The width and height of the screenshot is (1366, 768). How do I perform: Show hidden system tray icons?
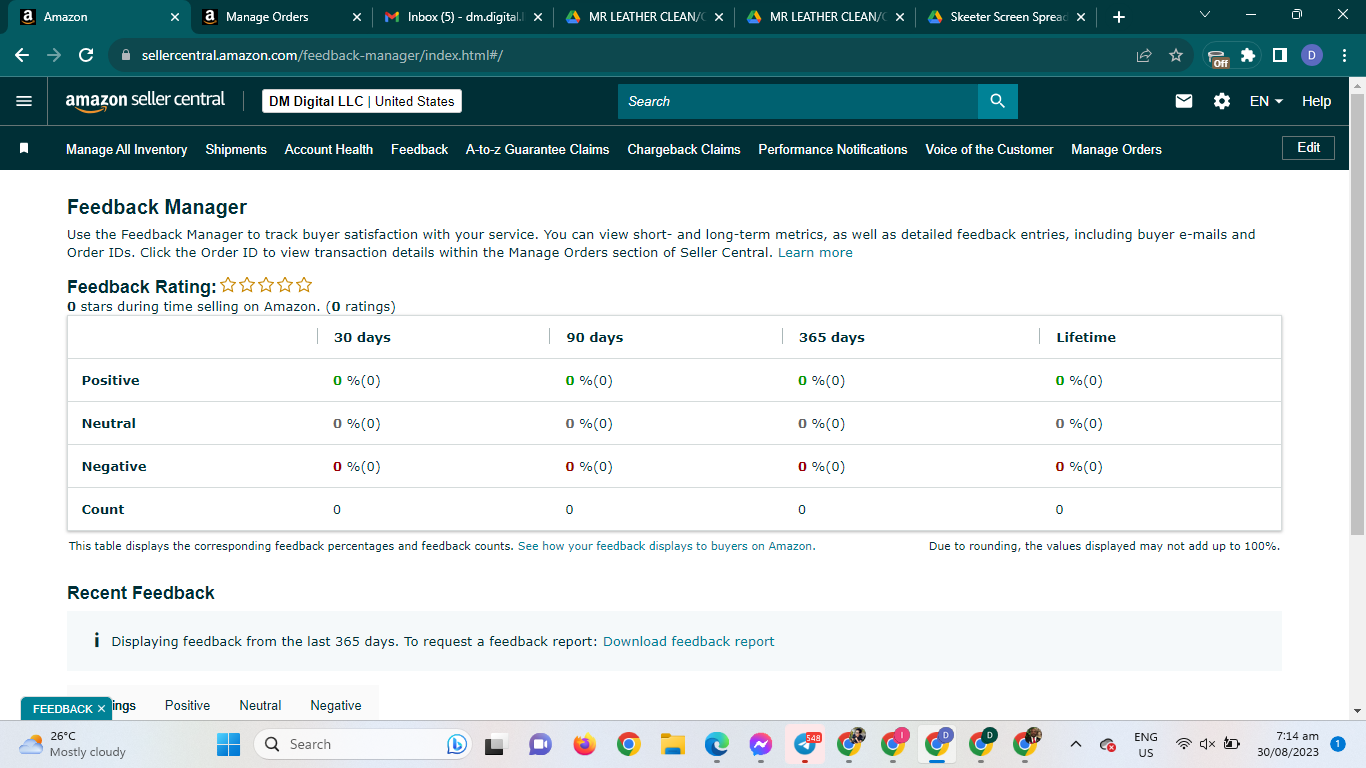tap(1076, 744)
